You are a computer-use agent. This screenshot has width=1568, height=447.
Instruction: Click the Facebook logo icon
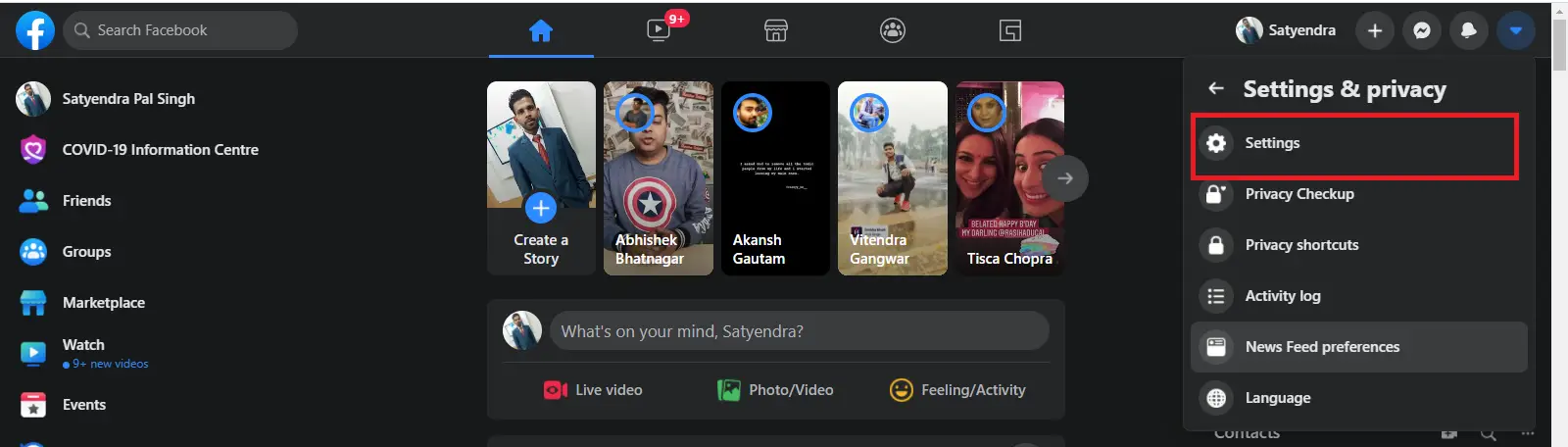click(35, 30)
